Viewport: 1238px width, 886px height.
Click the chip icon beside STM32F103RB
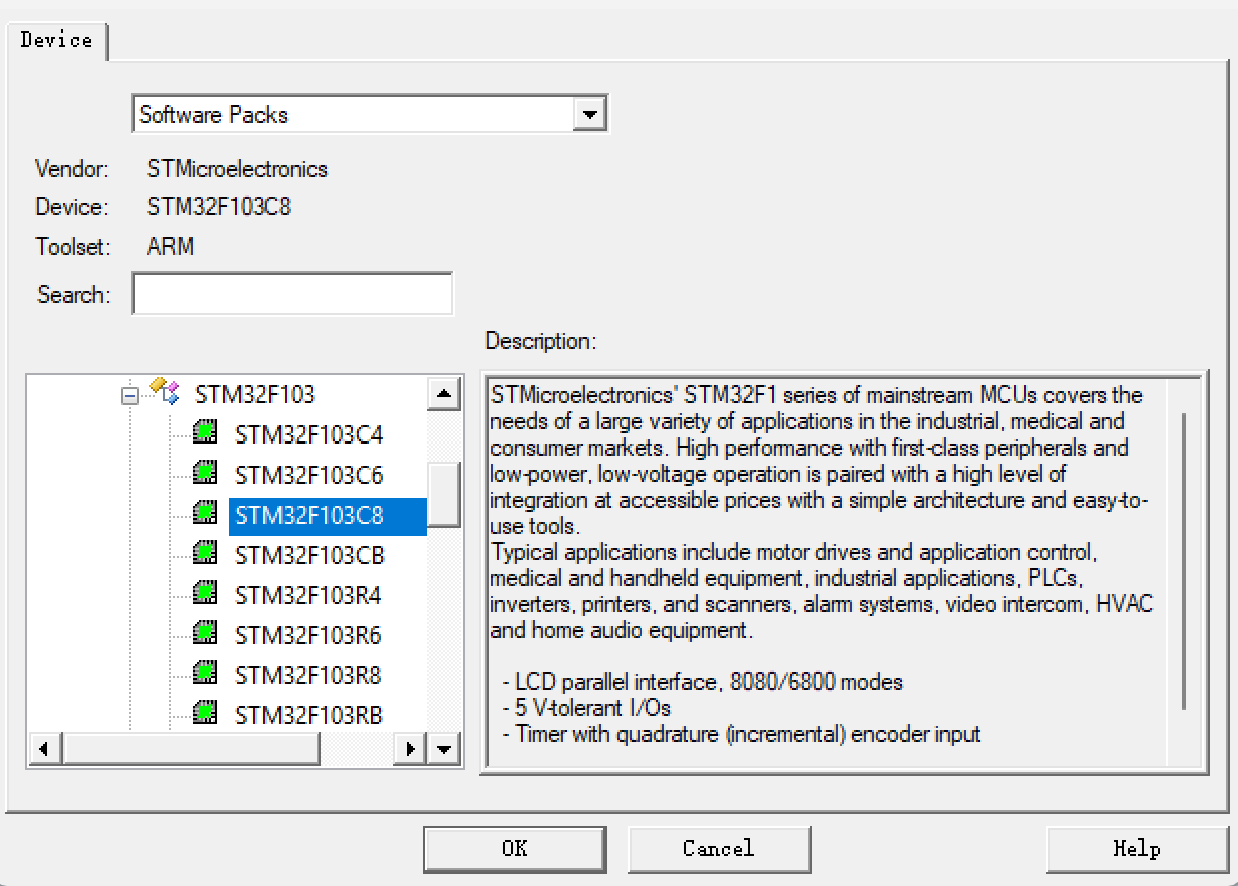click(205, 713)
